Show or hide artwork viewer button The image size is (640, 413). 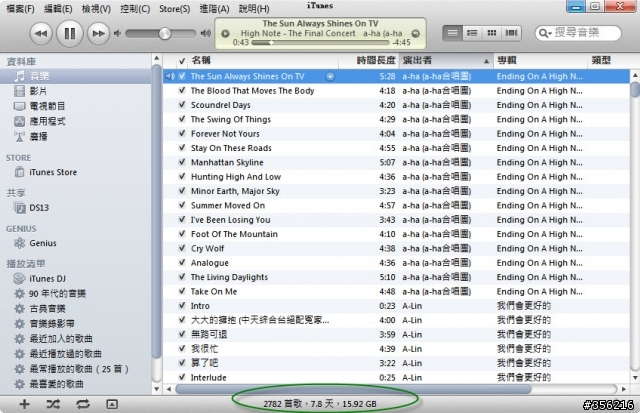point(112,404)
